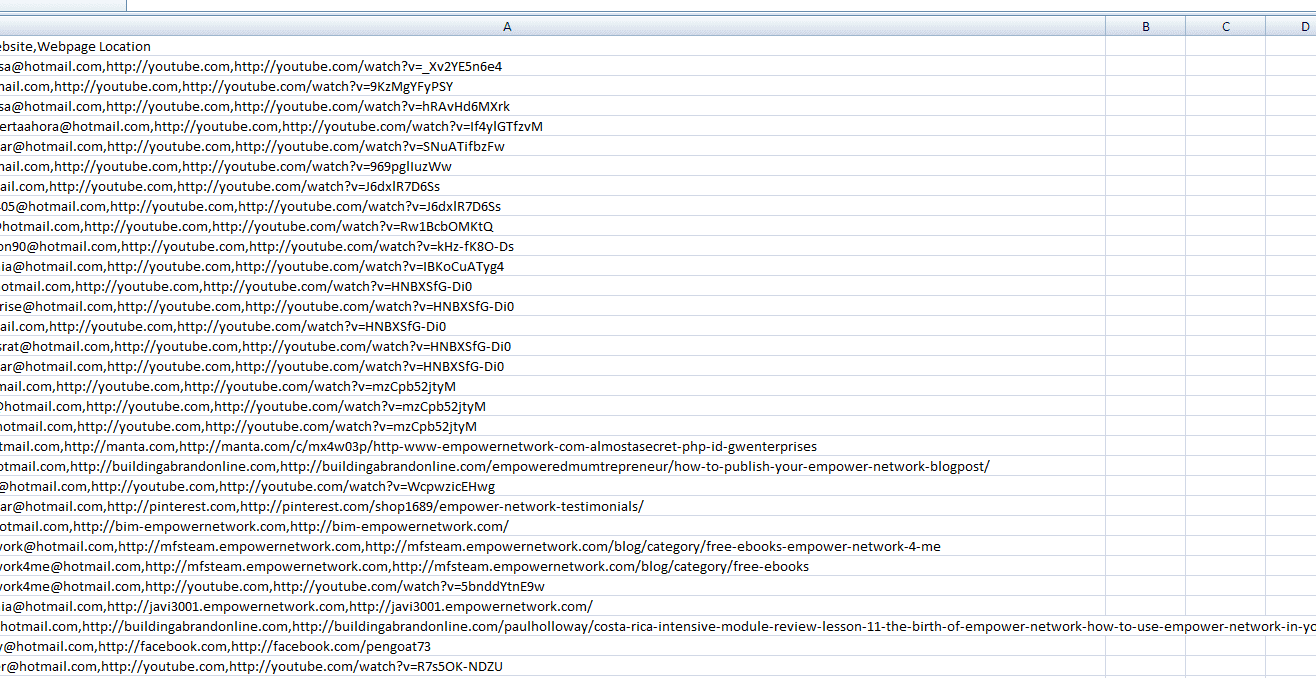Image resolution: width=1316 pixels, height=678 pixels.
Task: Click into the formula bar at top
Action: pos(720,5)
